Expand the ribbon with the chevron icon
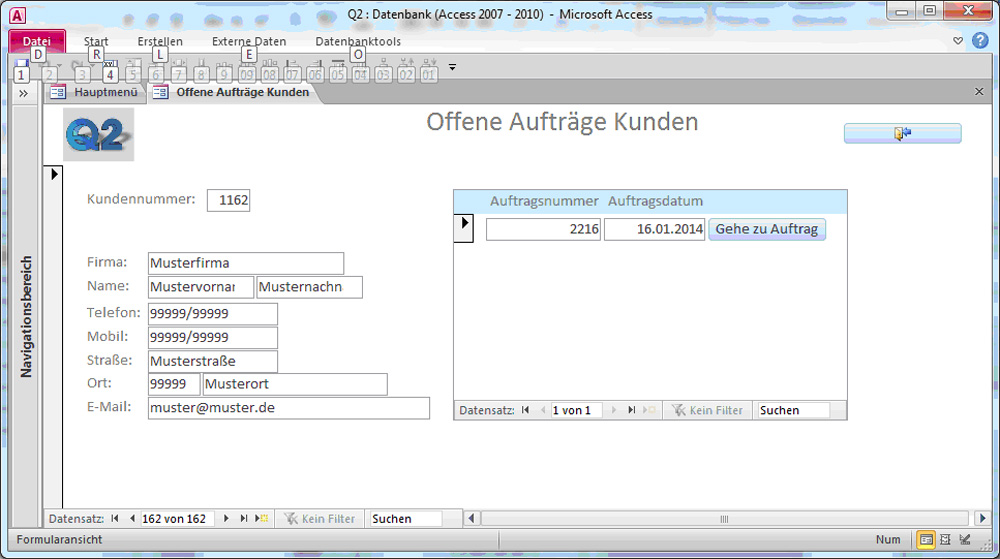The height and width of the screenshot is (559, 1000). click(958, 41)
